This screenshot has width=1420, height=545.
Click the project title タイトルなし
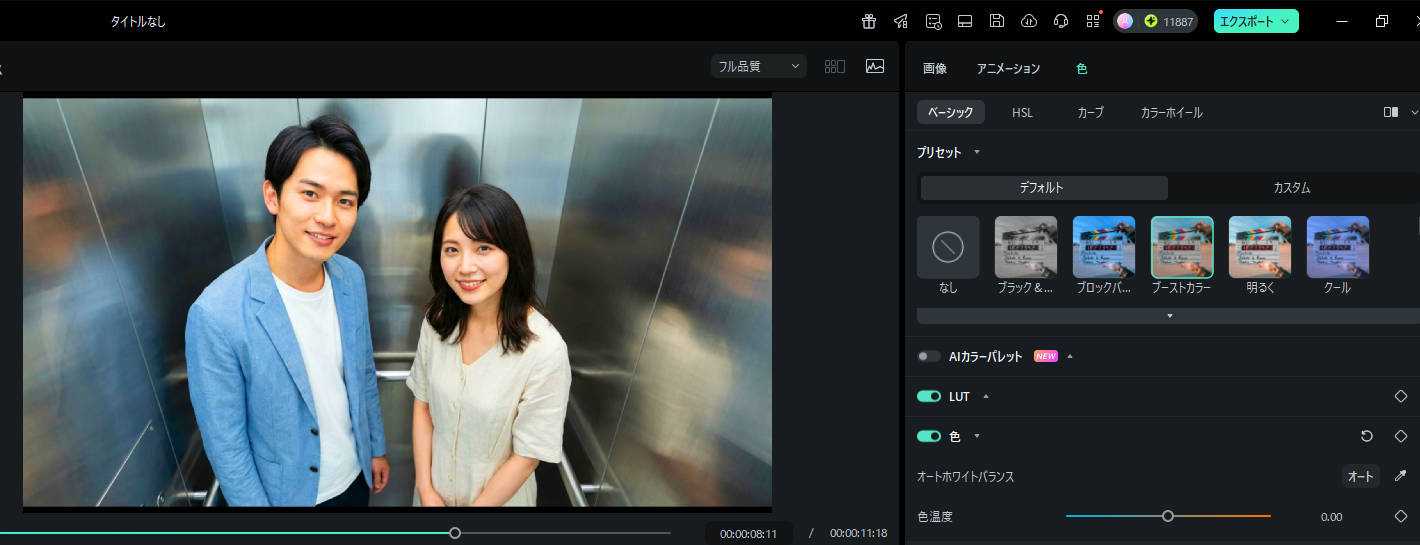point(138,21)
